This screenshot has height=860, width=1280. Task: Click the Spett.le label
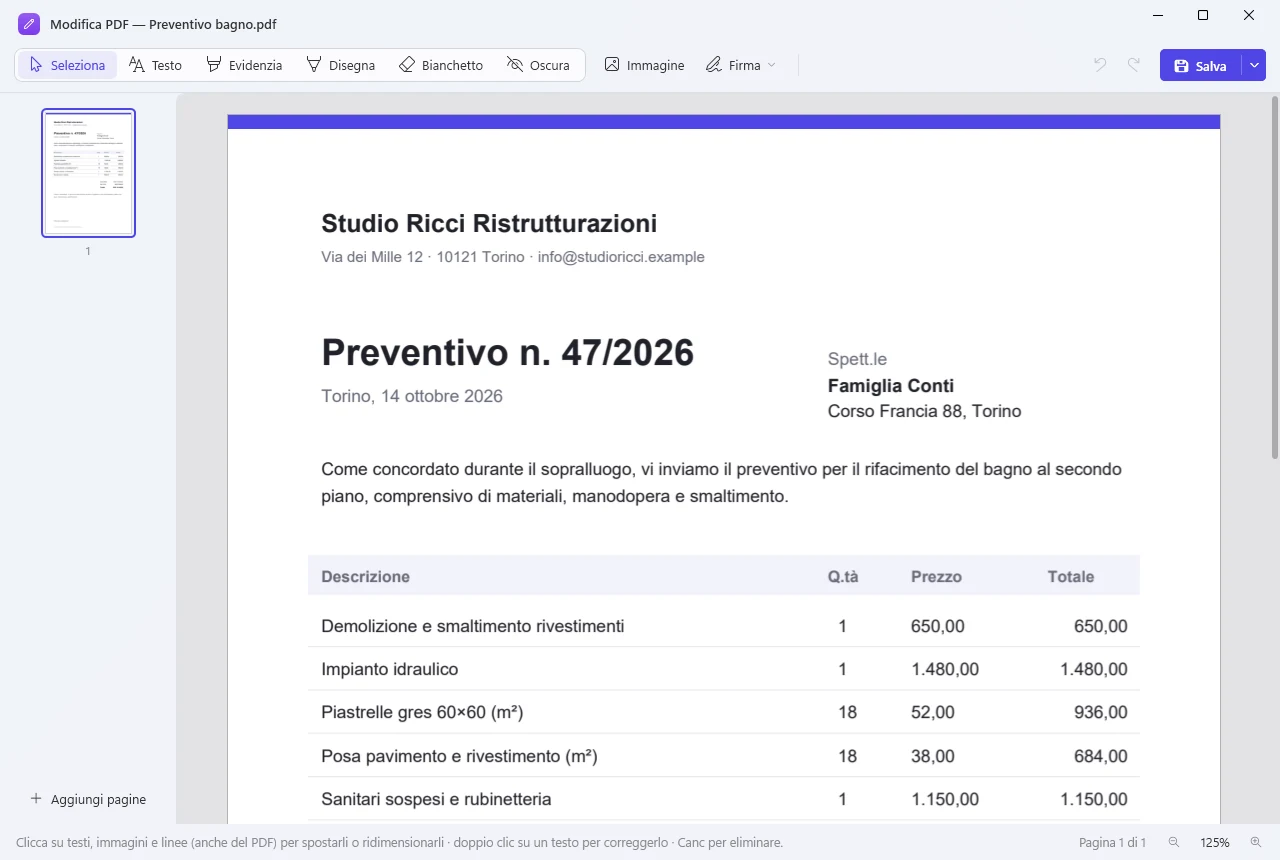coord(857,359)
